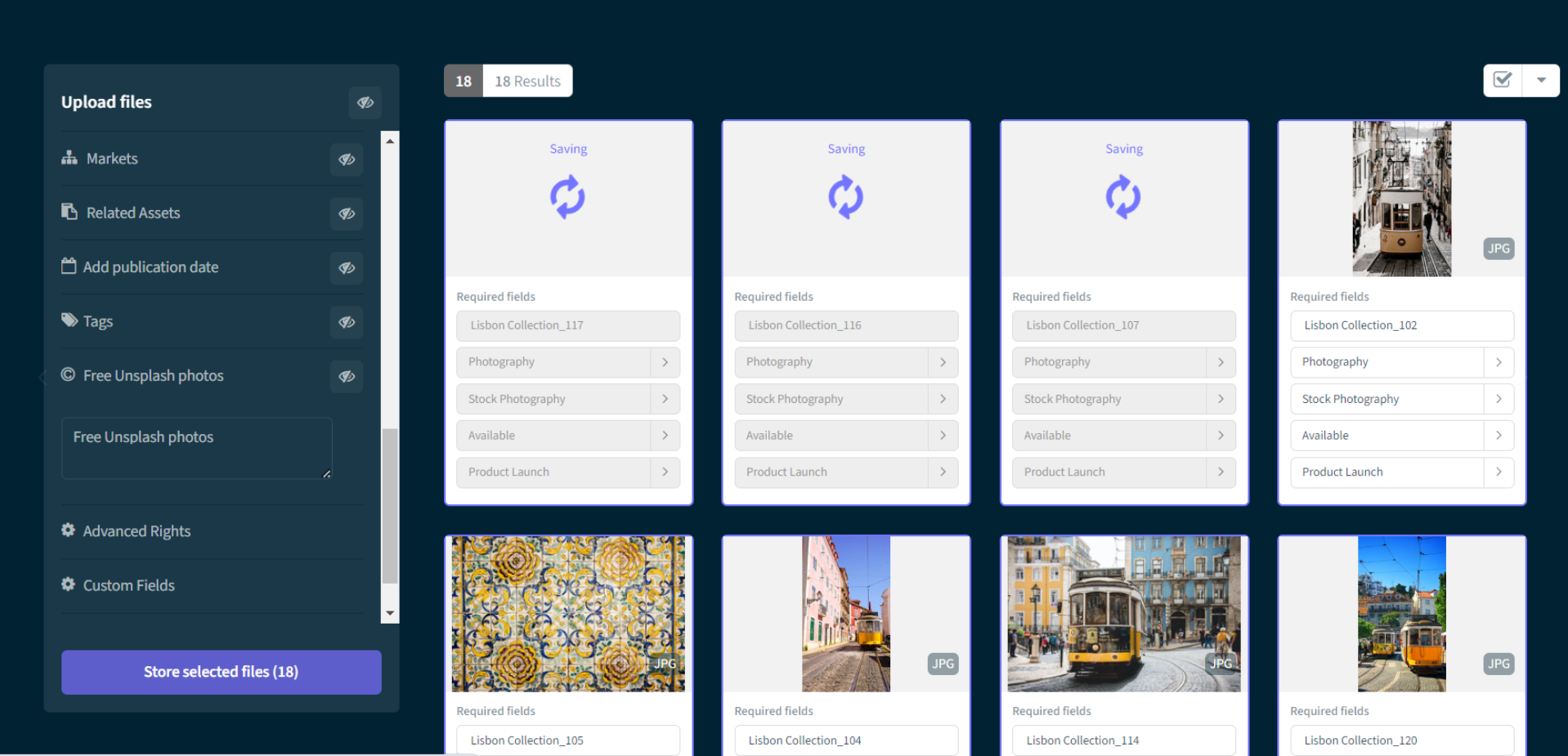Expand the selection options arrow next to select-all
The image size is (1568, 756).
click(1541, 80)
